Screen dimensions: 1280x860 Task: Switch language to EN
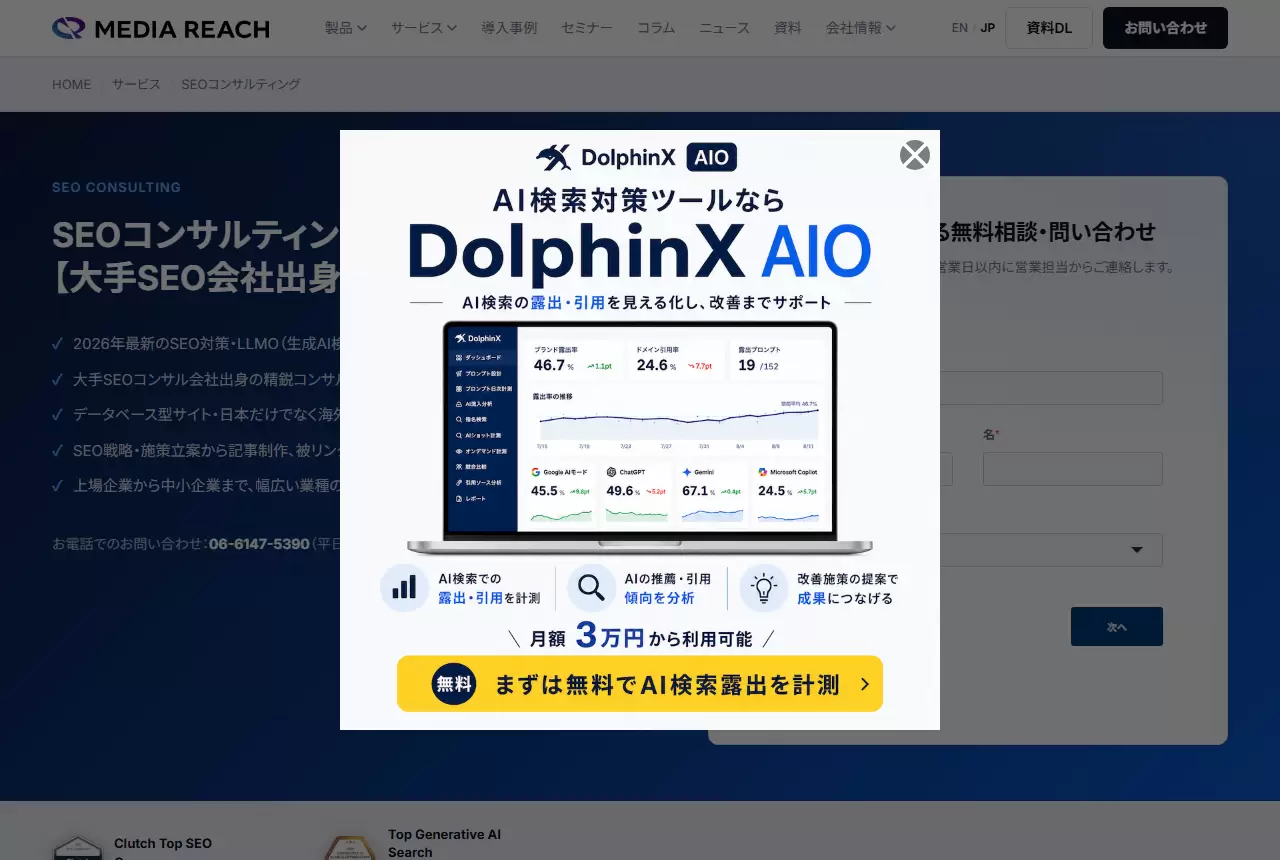tap(960, 28)
